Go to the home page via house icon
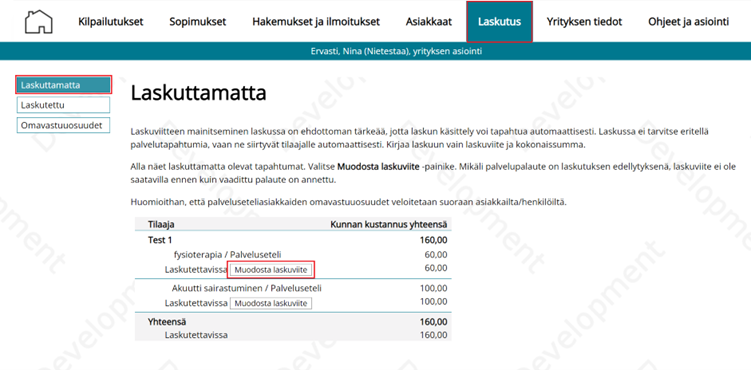 [38, 22]
